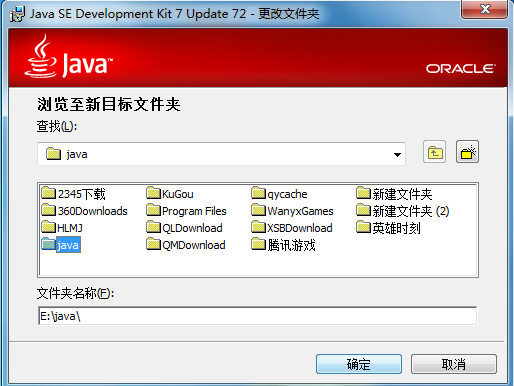Click the 腾讯游戏 folder name
514x386 pixels.
click(x=291, y=245)
